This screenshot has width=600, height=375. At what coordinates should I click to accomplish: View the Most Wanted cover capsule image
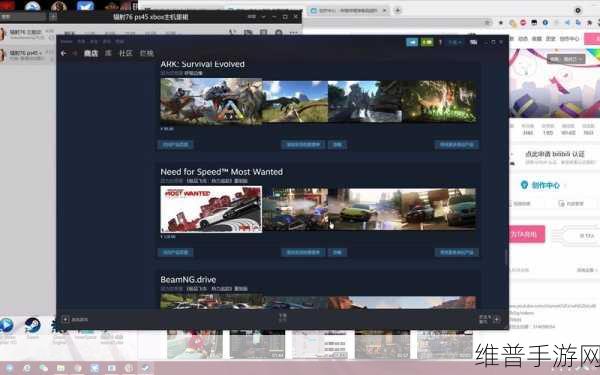(211, 209)
